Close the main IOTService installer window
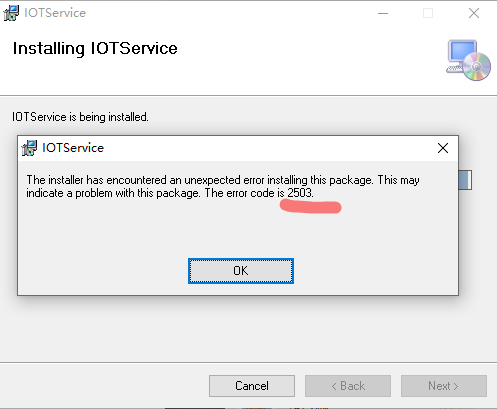497x409 pixels. click(x=474, y=13)
